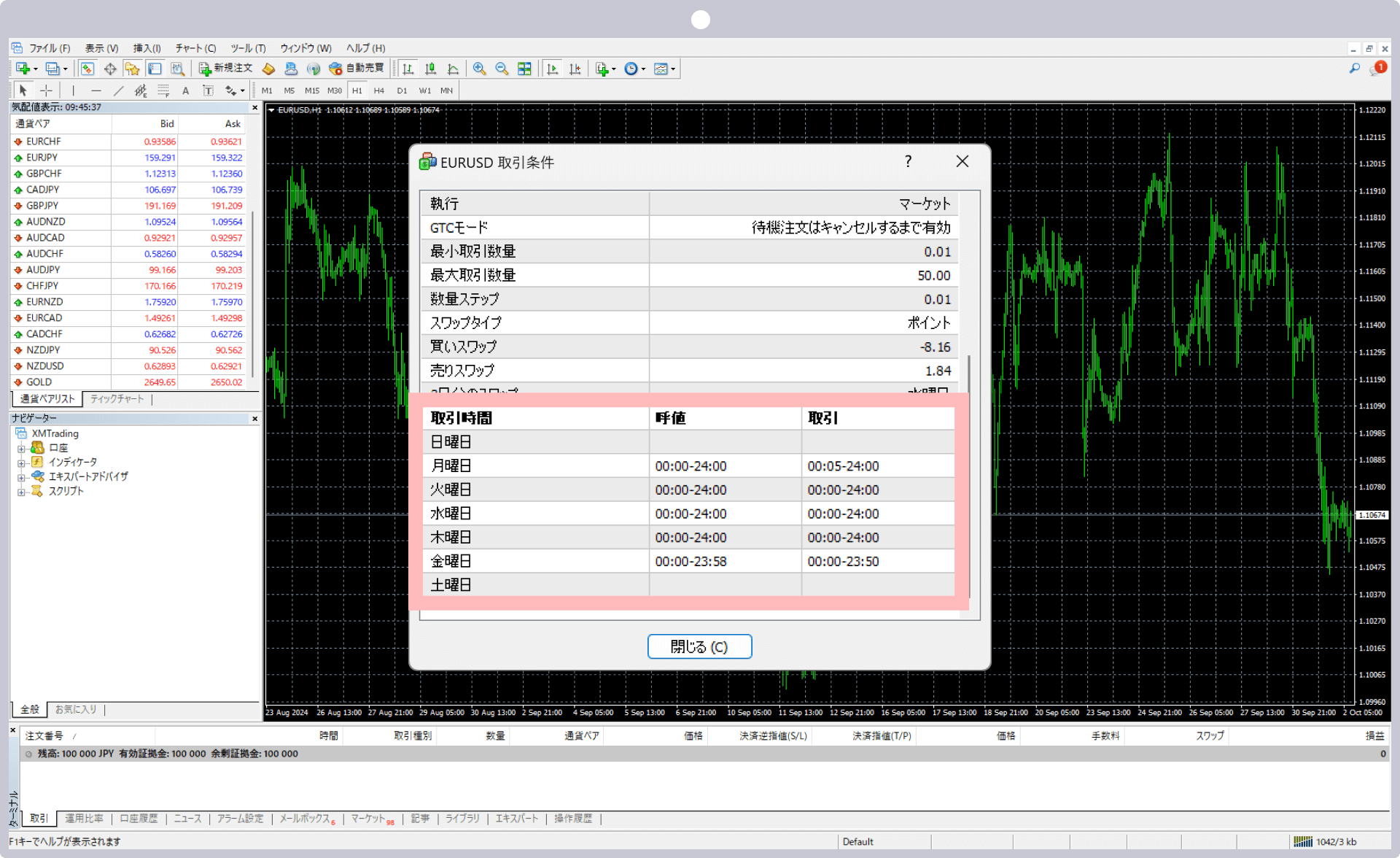The width and height of the screenshot is (1400, 858).
Task: Click the 閉じる (C) button
Action: 699,646
